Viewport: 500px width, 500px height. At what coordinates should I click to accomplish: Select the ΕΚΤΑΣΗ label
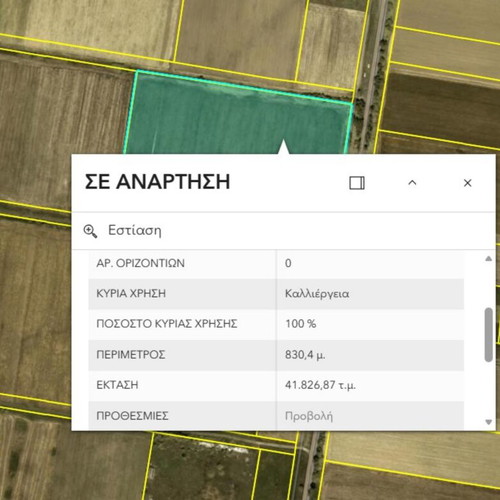[117, 385]
